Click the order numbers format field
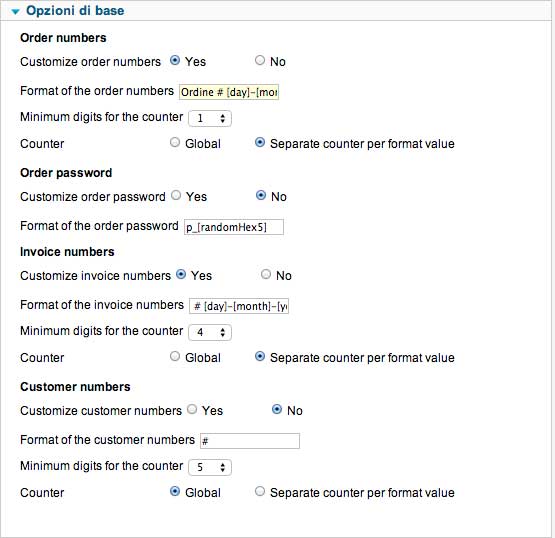Viewport: 555px width, 538px height. click(229, 92)
